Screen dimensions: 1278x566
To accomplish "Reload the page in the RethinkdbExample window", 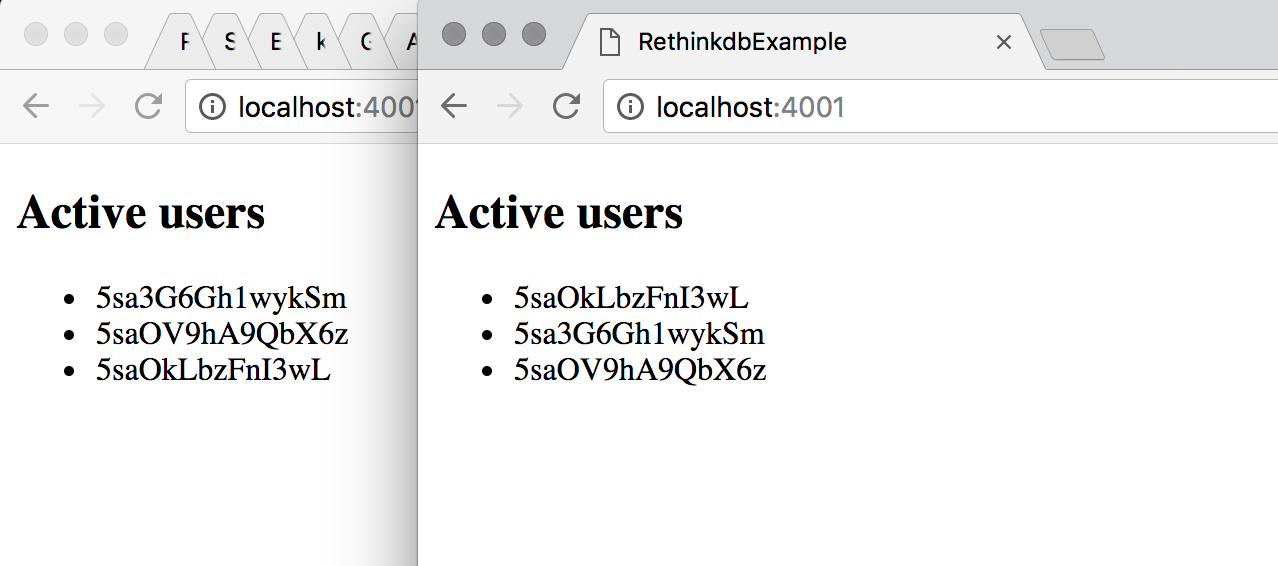I will pos(566,106).
